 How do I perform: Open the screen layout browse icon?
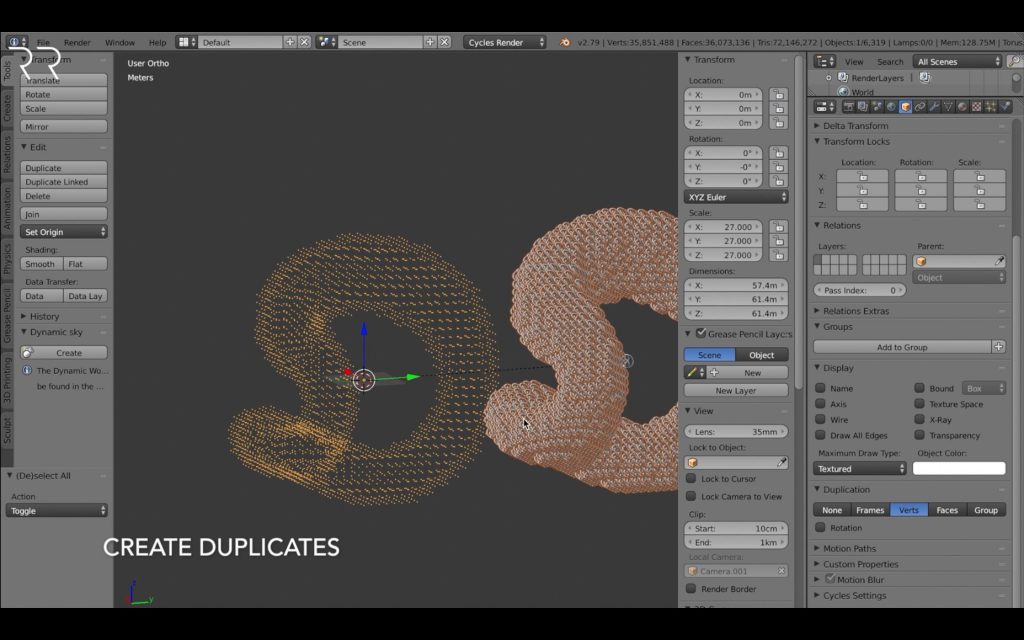187,42
